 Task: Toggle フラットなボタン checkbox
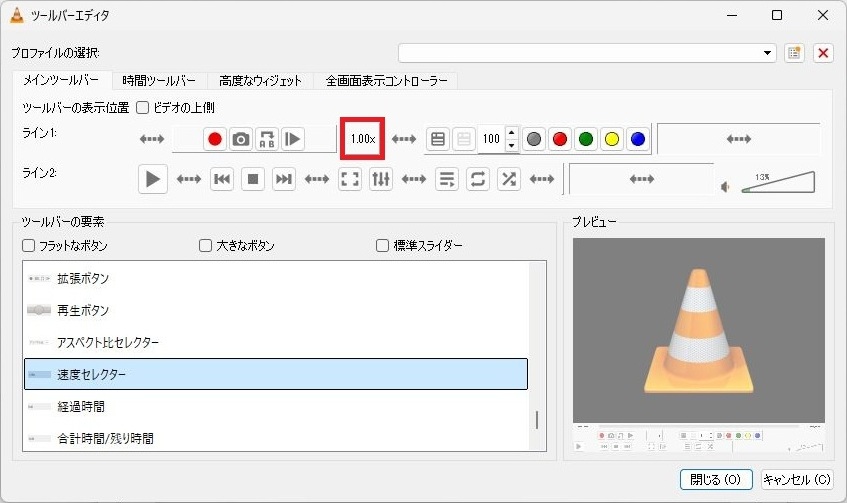point(29,245)
